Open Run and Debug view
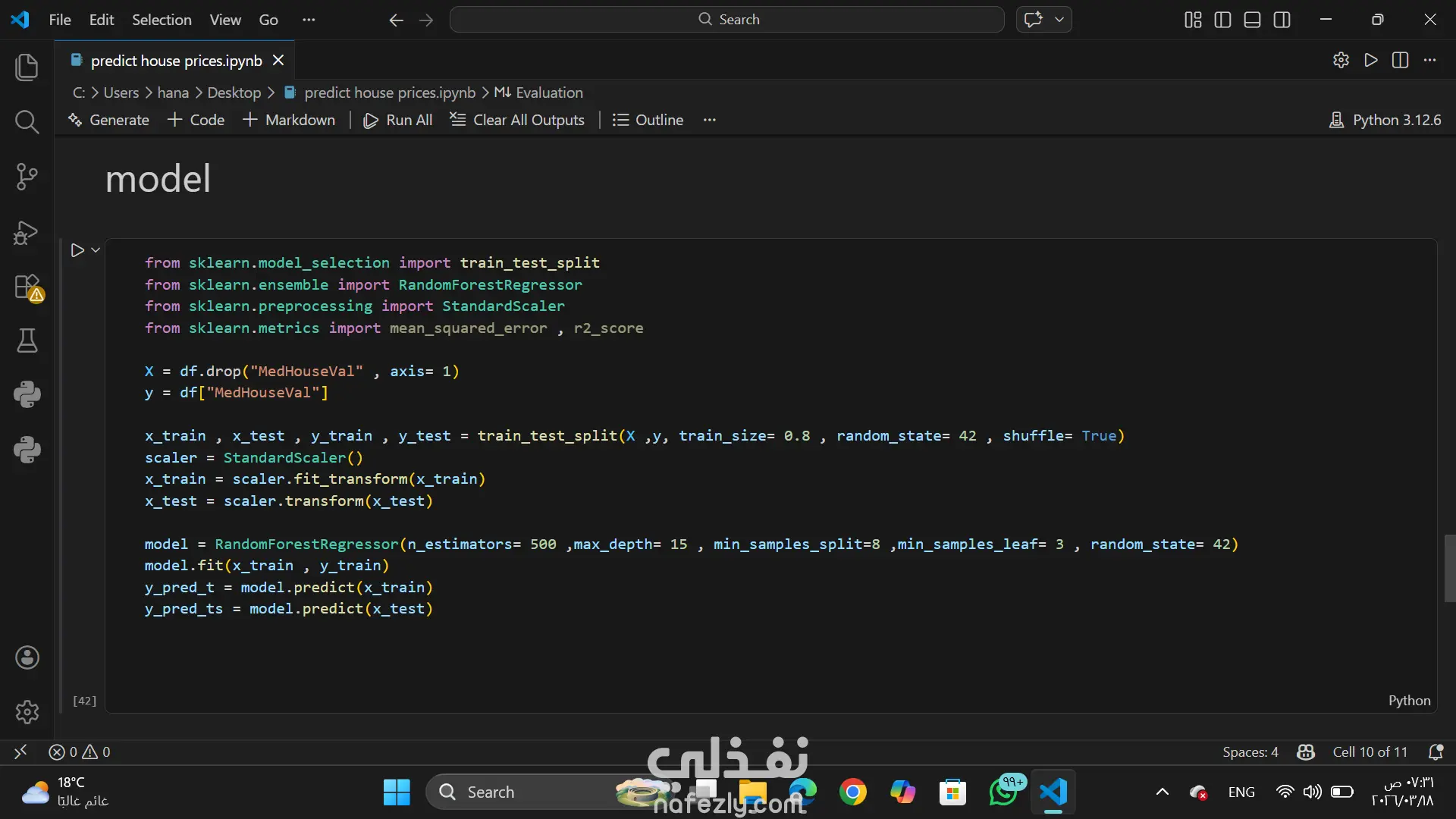 tap(27, 232)
